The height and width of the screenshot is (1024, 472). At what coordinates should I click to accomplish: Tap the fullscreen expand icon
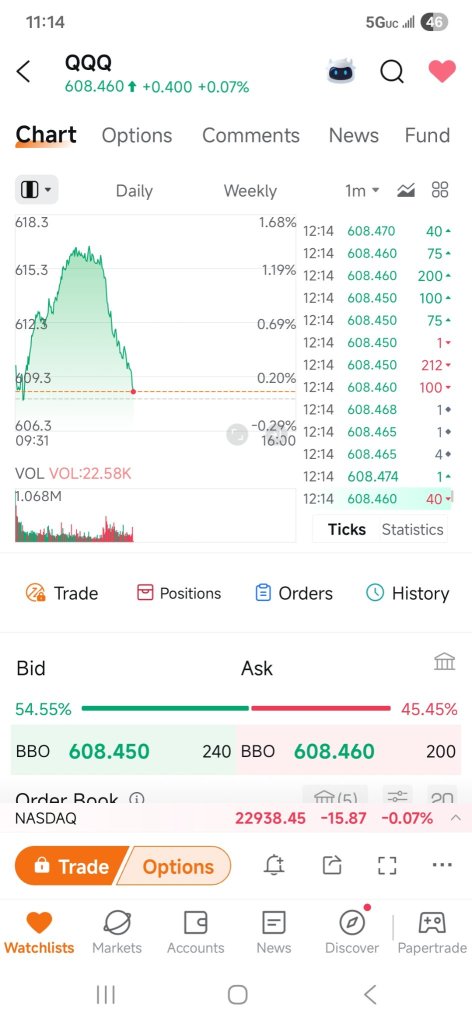(x=387, y=865)
